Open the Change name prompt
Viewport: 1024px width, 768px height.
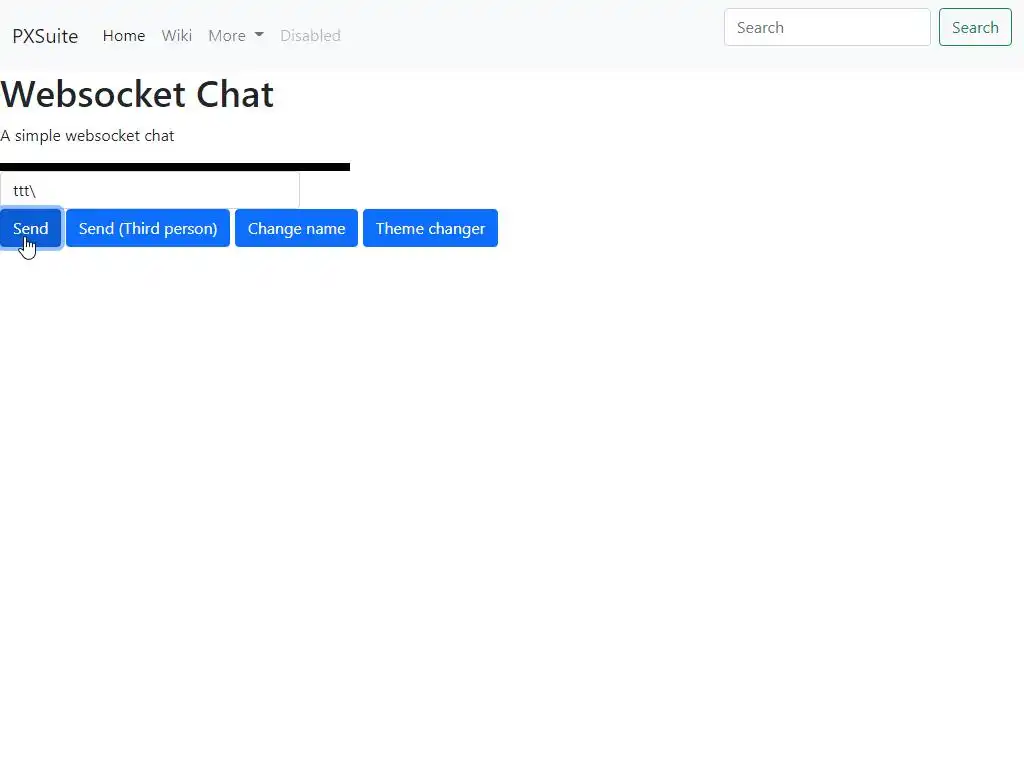pos(296,228)
